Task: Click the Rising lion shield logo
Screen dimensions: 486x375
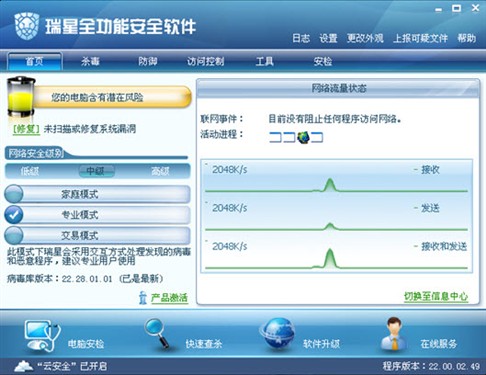Action: (27, 26)
